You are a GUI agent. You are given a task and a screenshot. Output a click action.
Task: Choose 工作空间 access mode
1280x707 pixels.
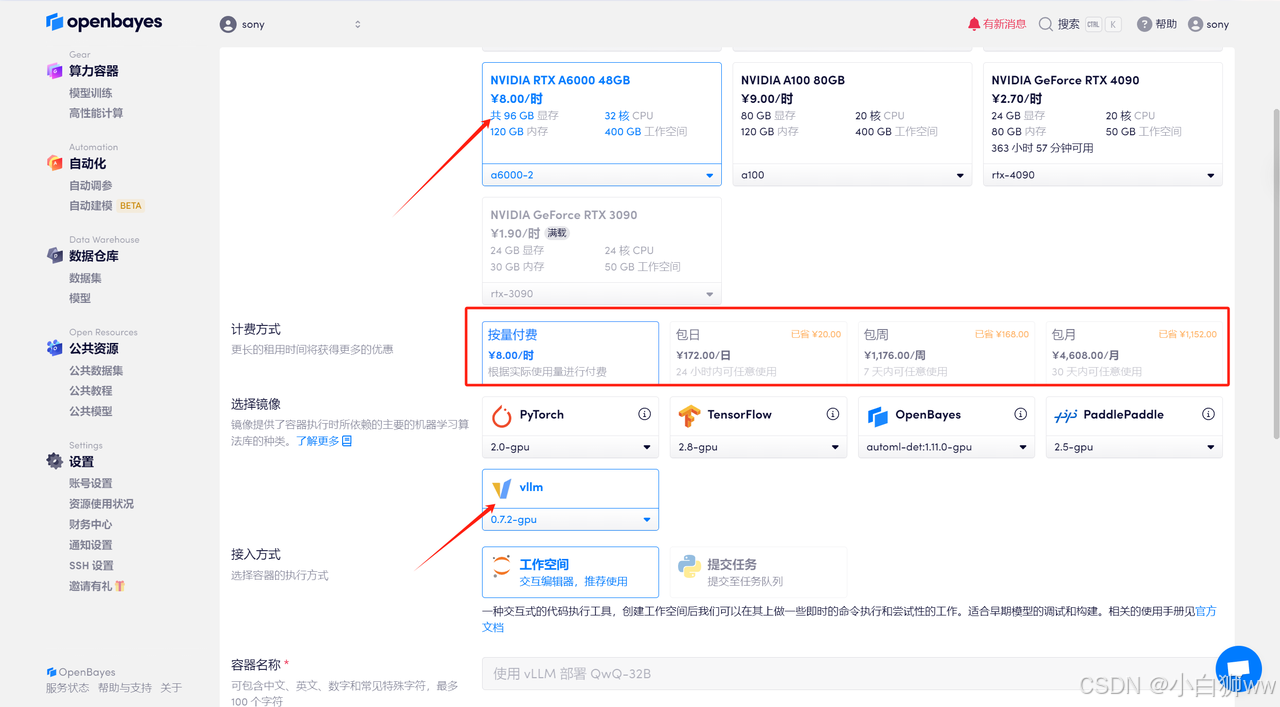click(570, 572)
